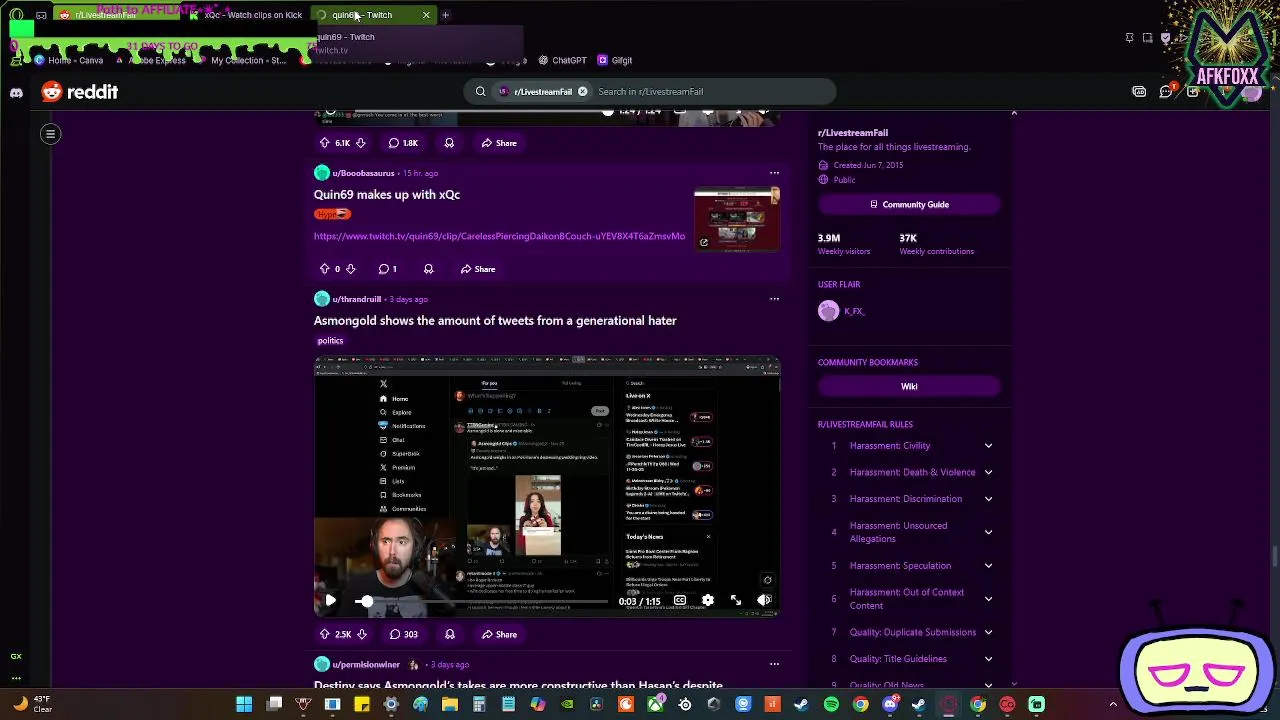The width and height of the screenshot is (1280, 720).
Task: Downvote the 6.1K post
Action: pos(360,143)
